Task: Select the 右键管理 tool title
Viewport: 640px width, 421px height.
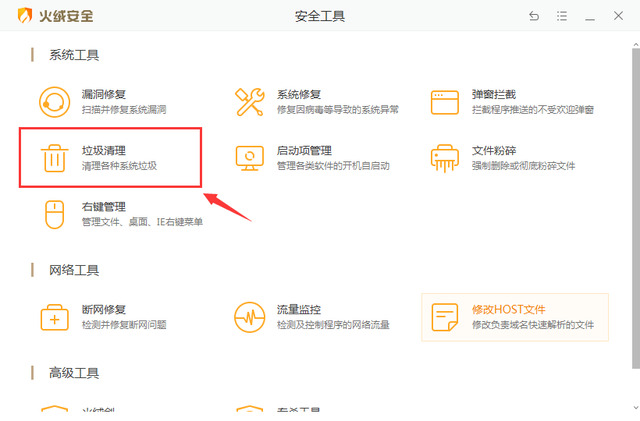Action: point(104,207)
